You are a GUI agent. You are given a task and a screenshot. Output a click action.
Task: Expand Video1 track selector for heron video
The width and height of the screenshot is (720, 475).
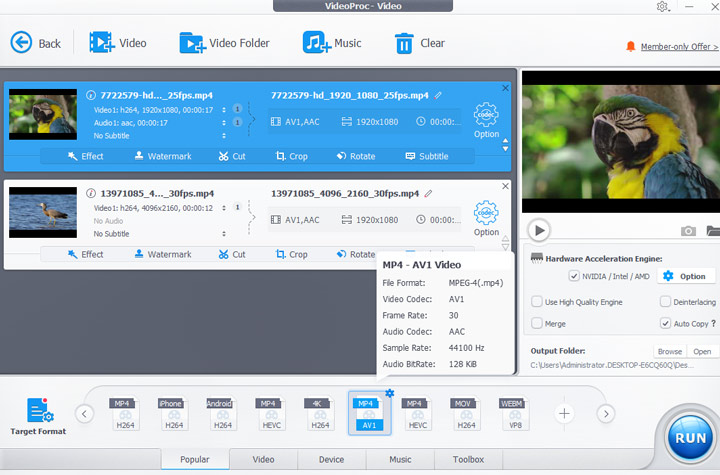click(224, 208)
